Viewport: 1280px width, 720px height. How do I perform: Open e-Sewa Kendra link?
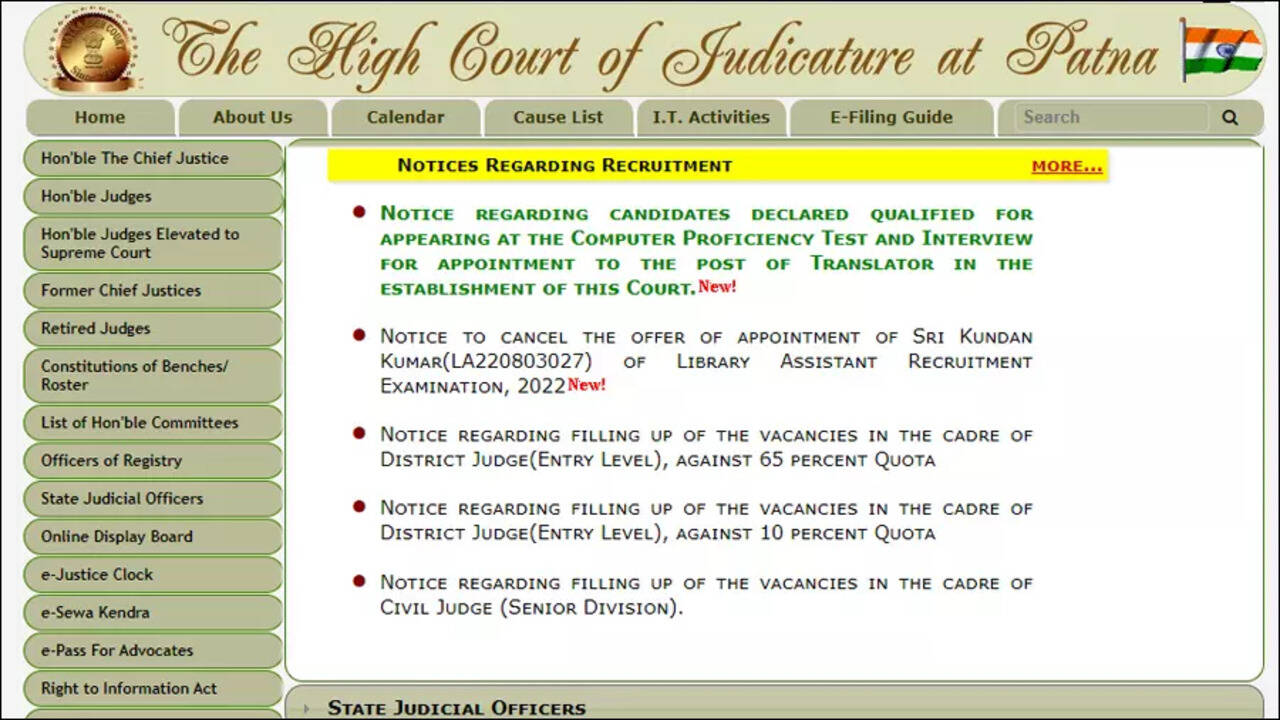153,612
